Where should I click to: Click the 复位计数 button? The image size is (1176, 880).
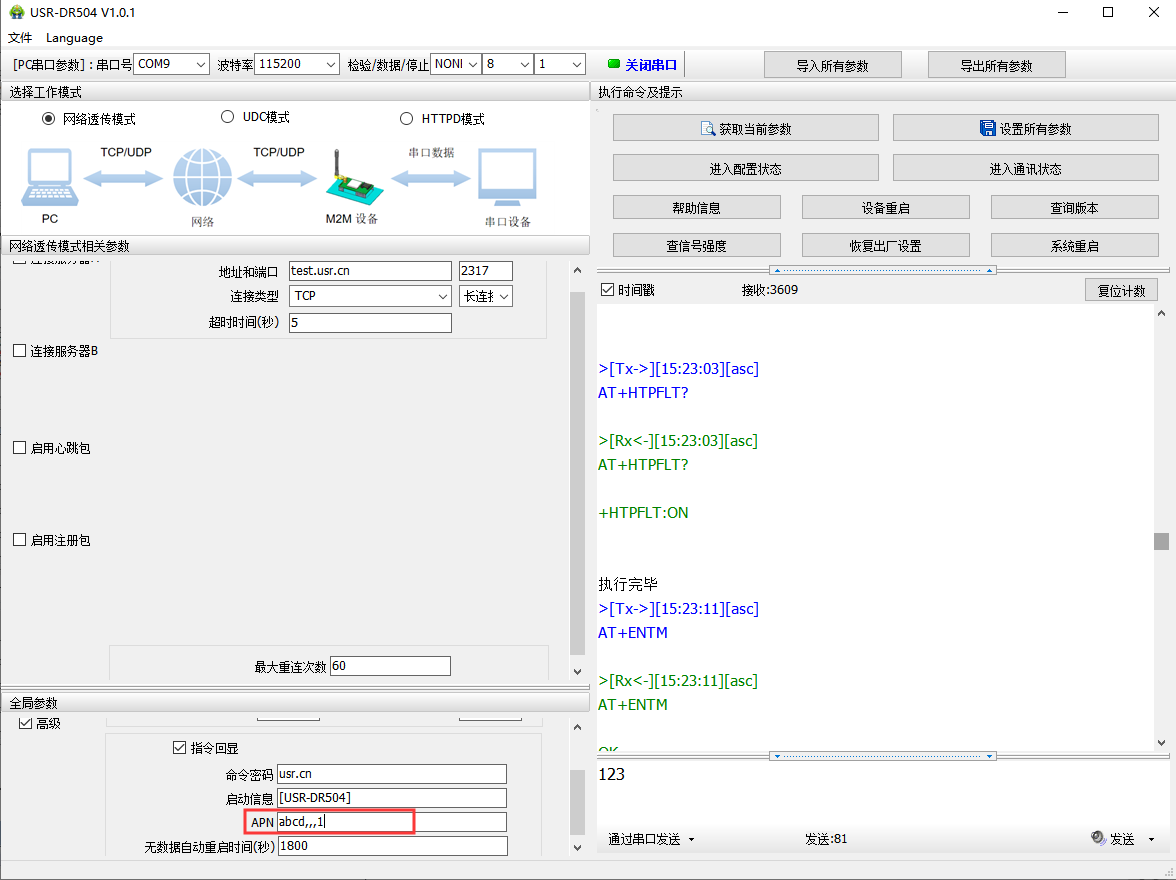point(1121,290)
